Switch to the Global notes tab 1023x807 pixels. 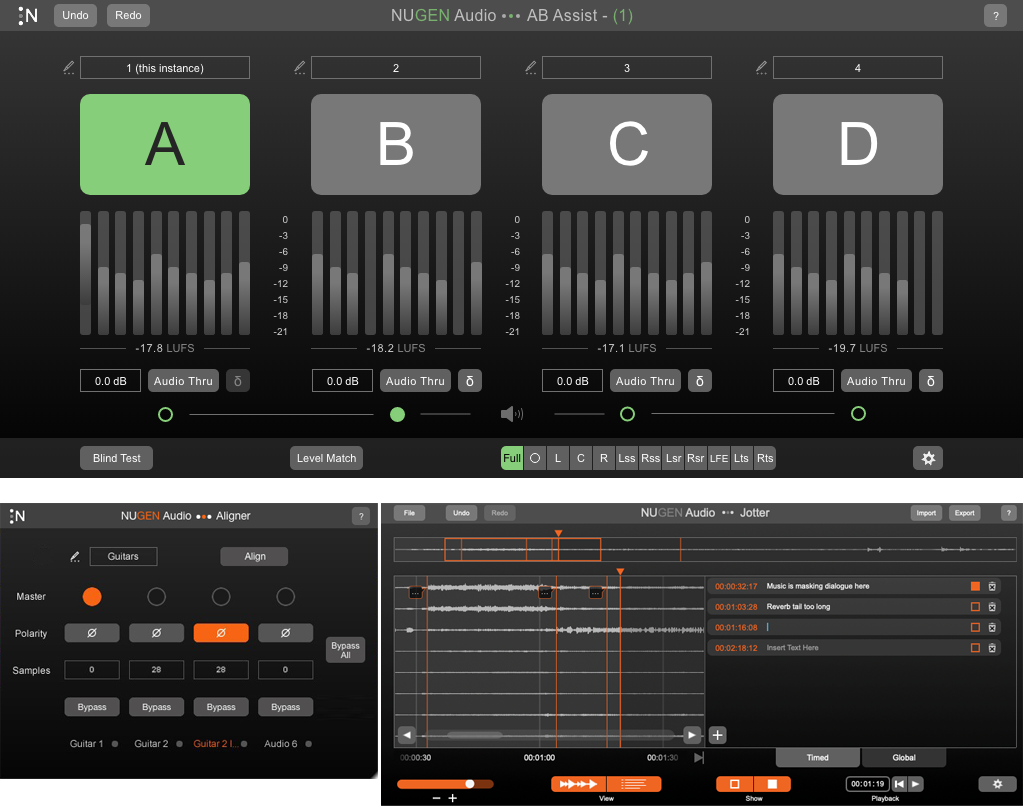[x=903, y=758]
